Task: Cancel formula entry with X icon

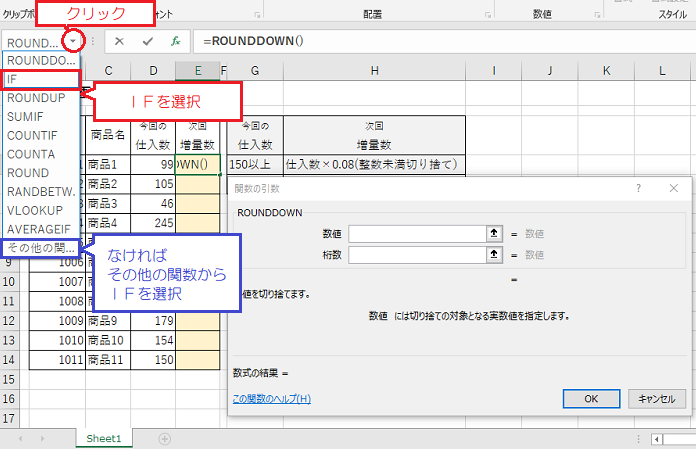Action: (x=119, y=41)
